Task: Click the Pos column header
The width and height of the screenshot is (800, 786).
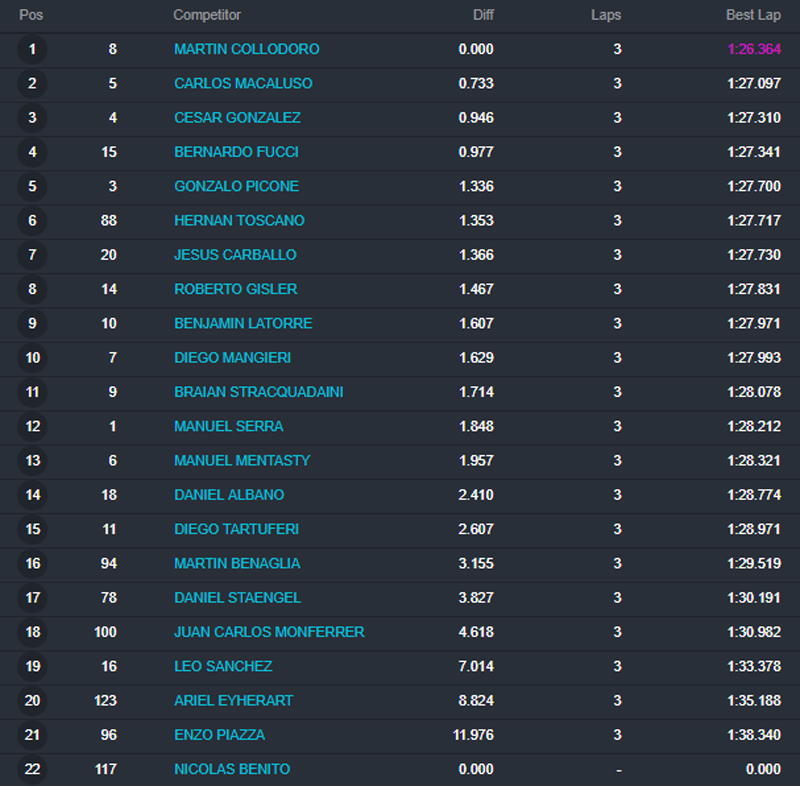Action: (x=31, y=15)
